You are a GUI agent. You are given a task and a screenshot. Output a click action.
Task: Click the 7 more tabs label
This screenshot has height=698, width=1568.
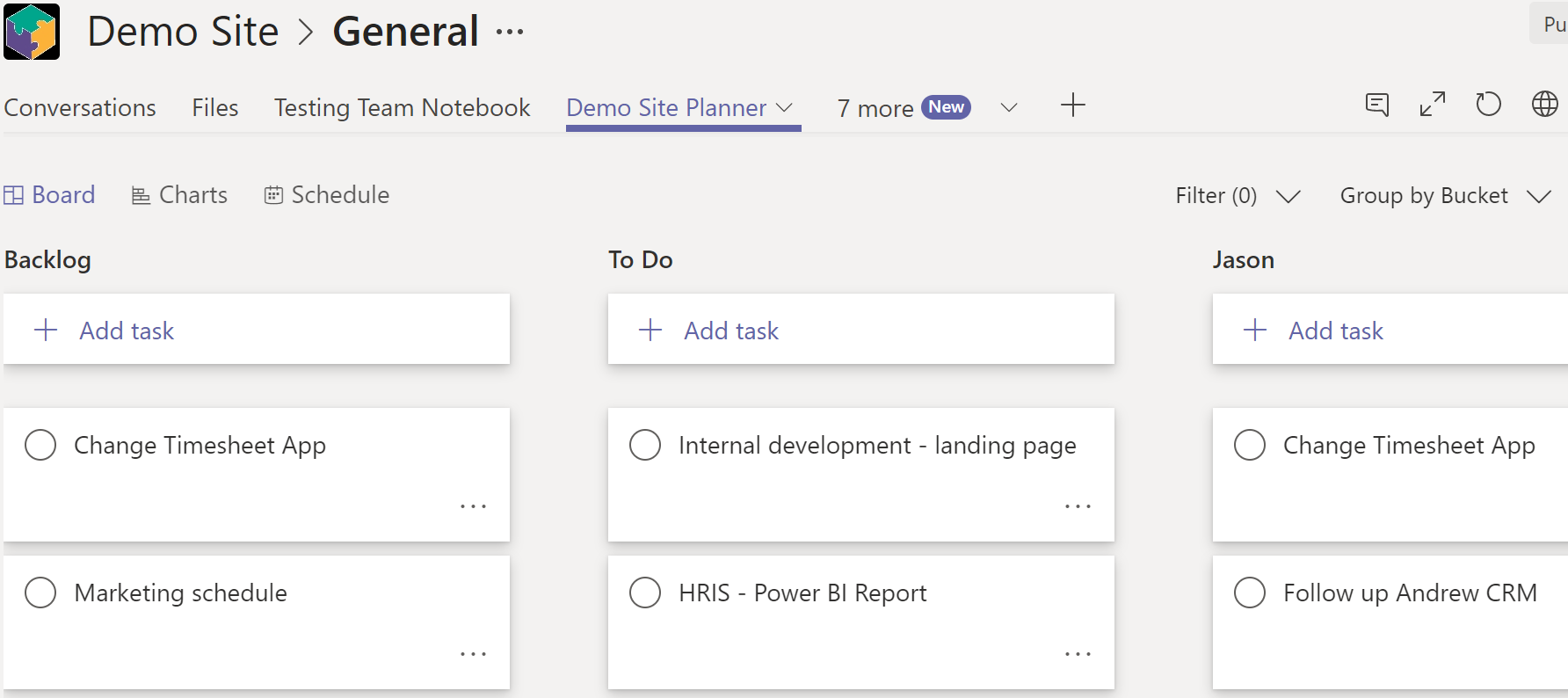click(x=875, y=108)
